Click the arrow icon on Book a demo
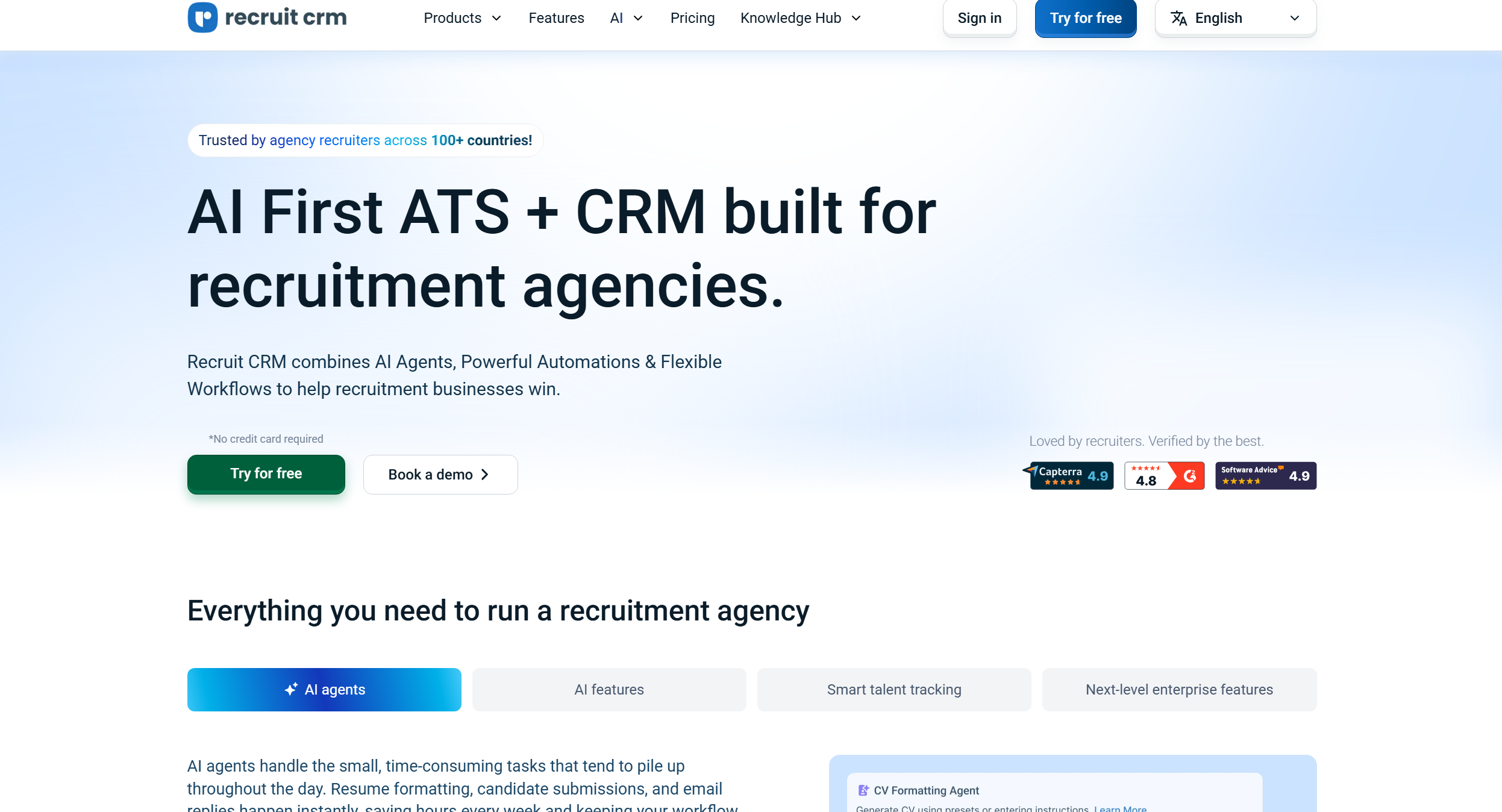Viewport: 1502px width, 812px height. [x=485, y=475]
